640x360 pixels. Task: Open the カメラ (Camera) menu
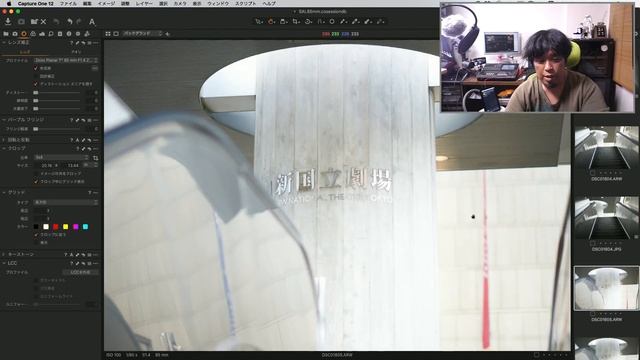[x=180, y=3]
